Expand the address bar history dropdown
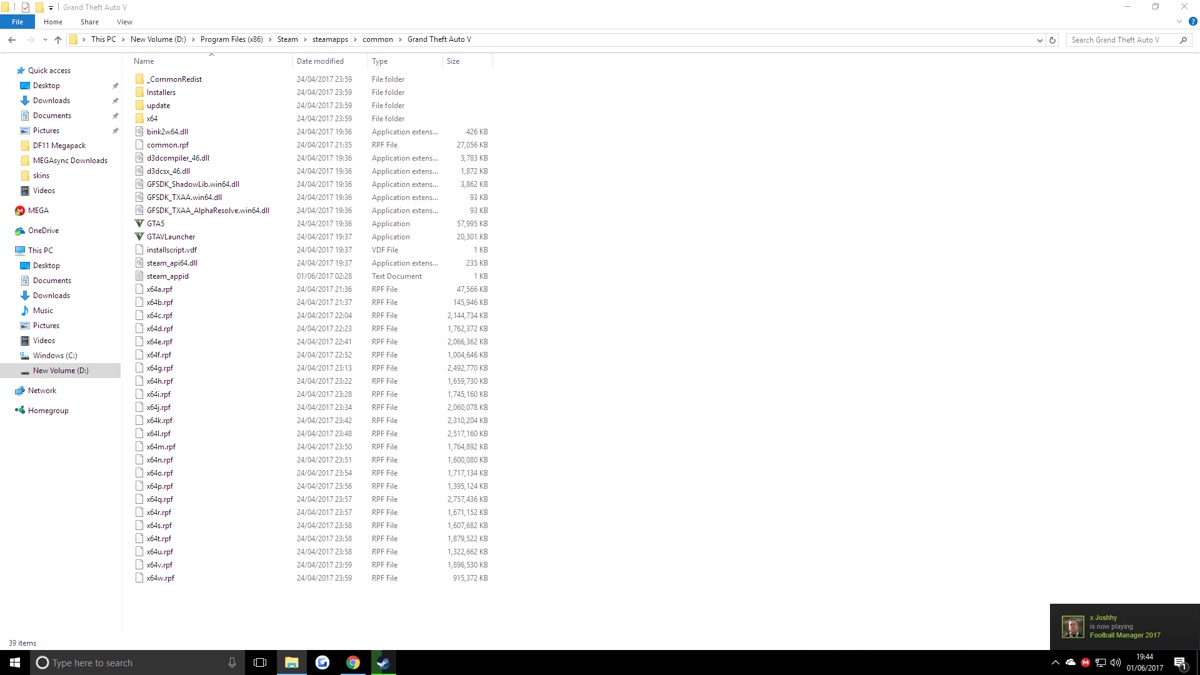Viewport: 1200px width, 675px height. point(1038,39)
